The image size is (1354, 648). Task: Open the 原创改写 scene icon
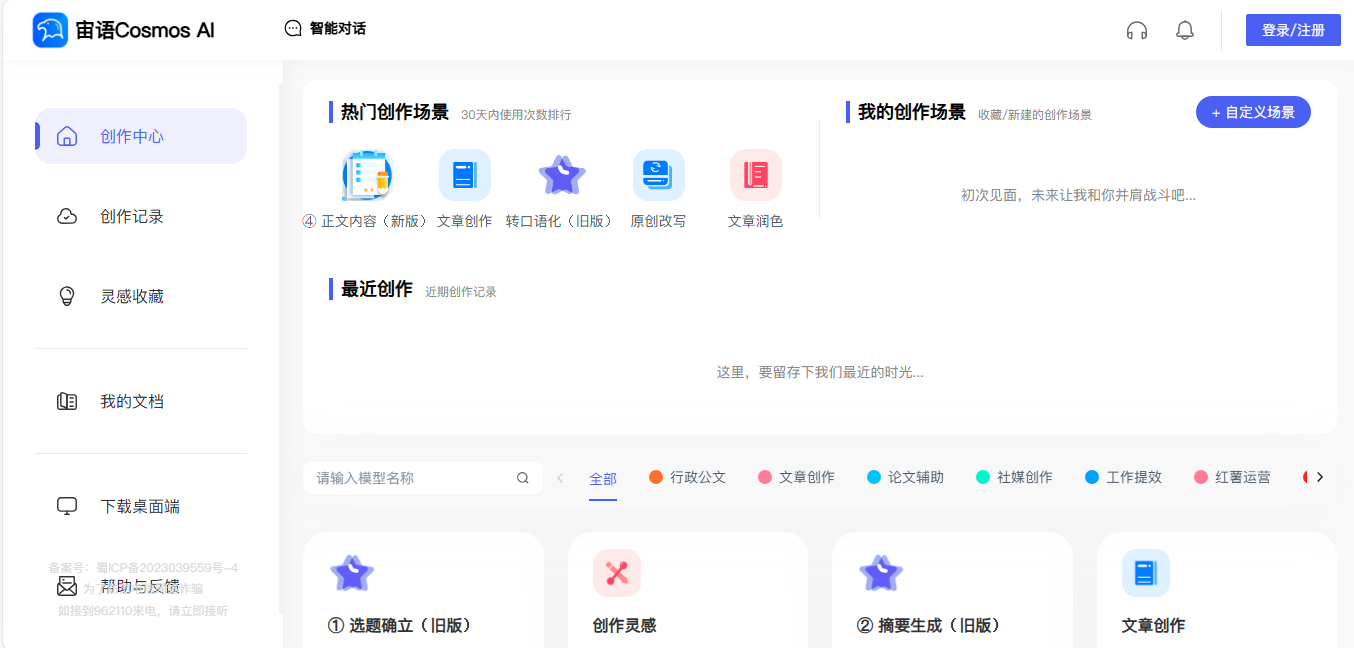click(x=658, y=175)
